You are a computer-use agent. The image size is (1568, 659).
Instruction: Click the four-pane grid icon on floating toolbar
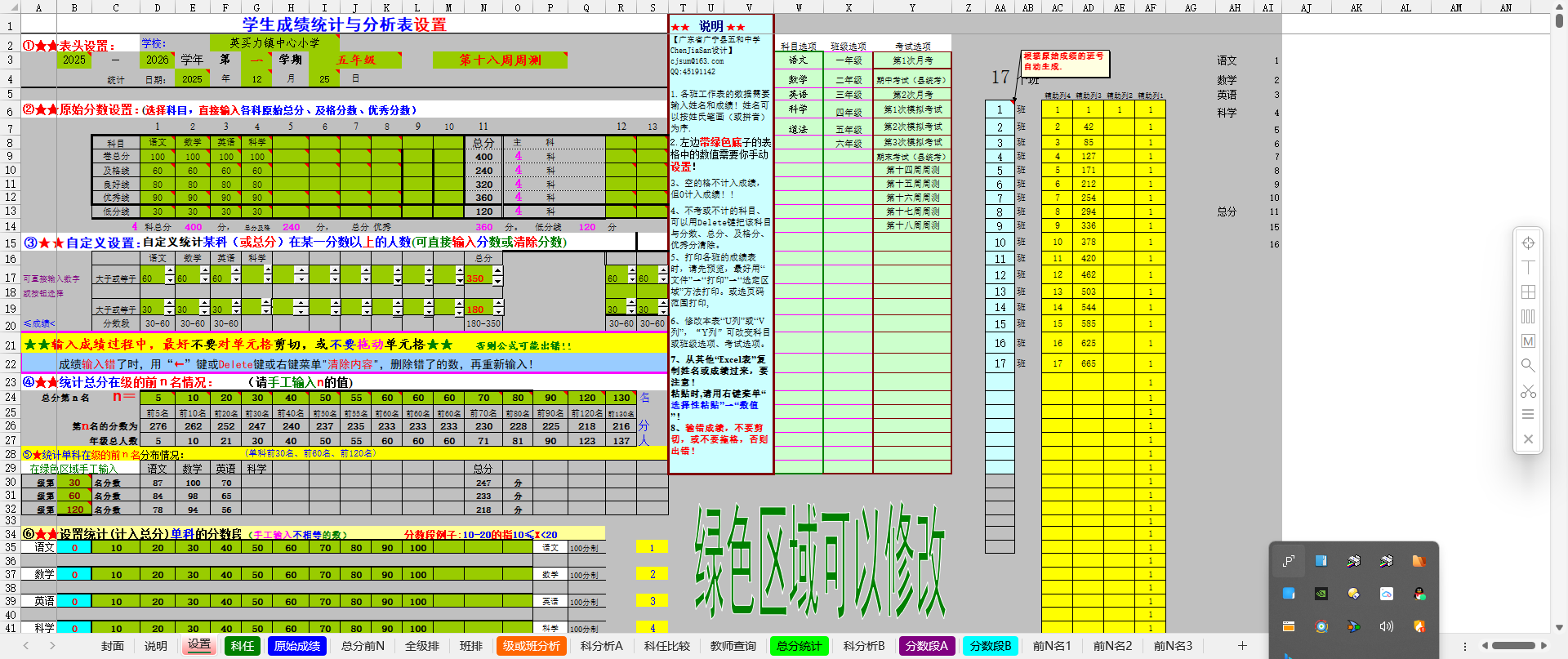coord(1528,292)
